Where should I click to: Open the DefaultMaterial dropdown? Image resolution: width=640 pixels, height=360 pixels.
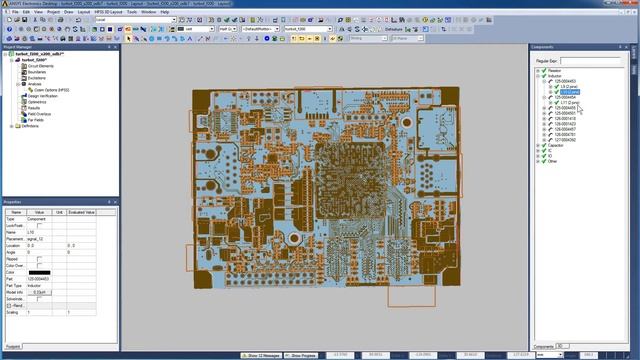click(x=277, y=29)
